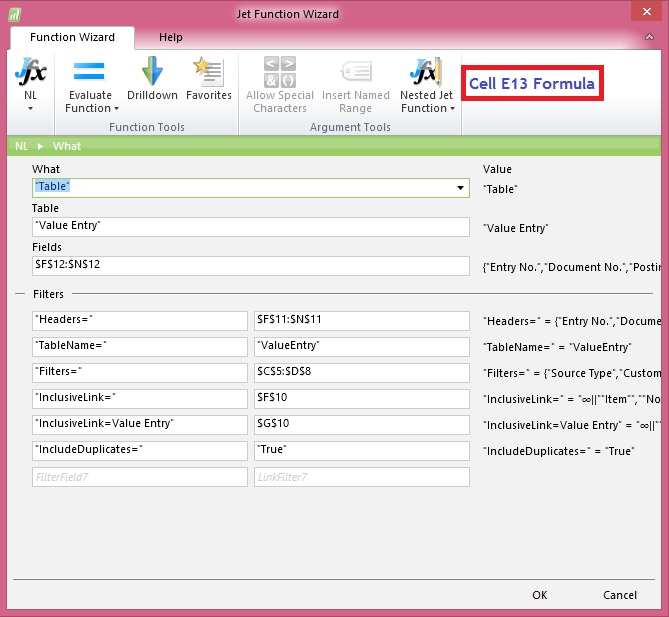Collapse the ribbon using the chevron
This screenshot has width=669, height=617.
click(649, 37)
